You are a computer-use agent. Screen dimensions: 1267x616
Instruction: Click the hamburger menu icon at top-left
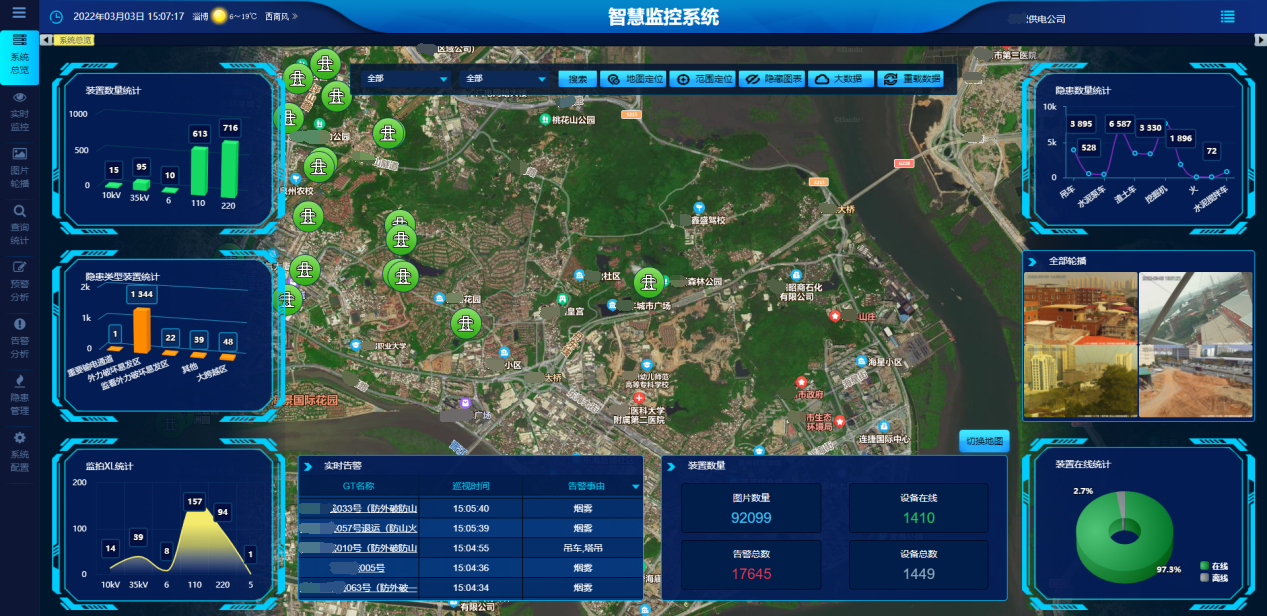pos(19,16)
